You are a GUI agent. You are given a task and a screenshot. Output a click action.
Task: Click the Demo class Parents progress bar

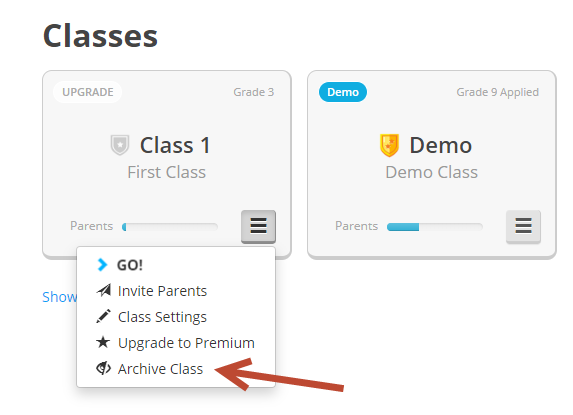[435, 227]
